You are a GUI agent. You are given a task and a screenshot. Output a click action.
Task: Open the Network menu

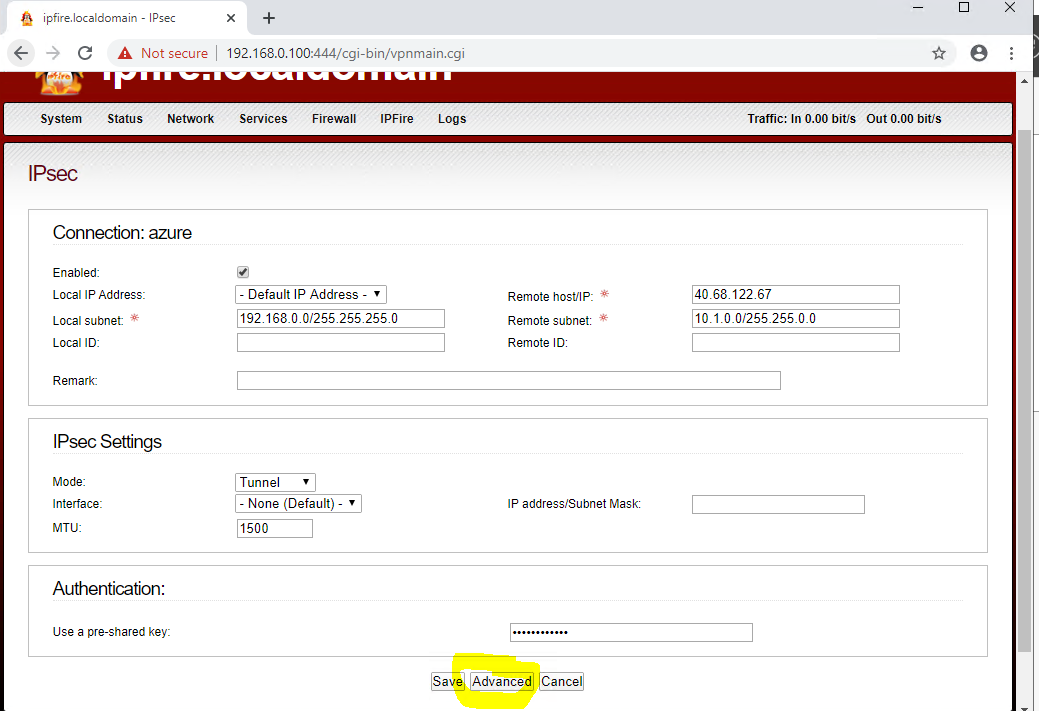pyautogui.click(x=190, y=119)
